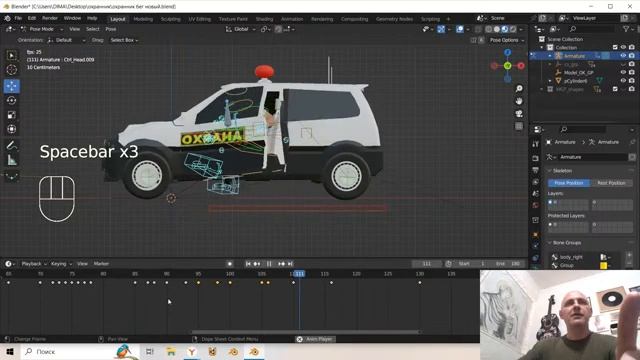Uncheck the Collection exclude checkbox
Viewport: 640px width, 360px height.
[615, 47]
